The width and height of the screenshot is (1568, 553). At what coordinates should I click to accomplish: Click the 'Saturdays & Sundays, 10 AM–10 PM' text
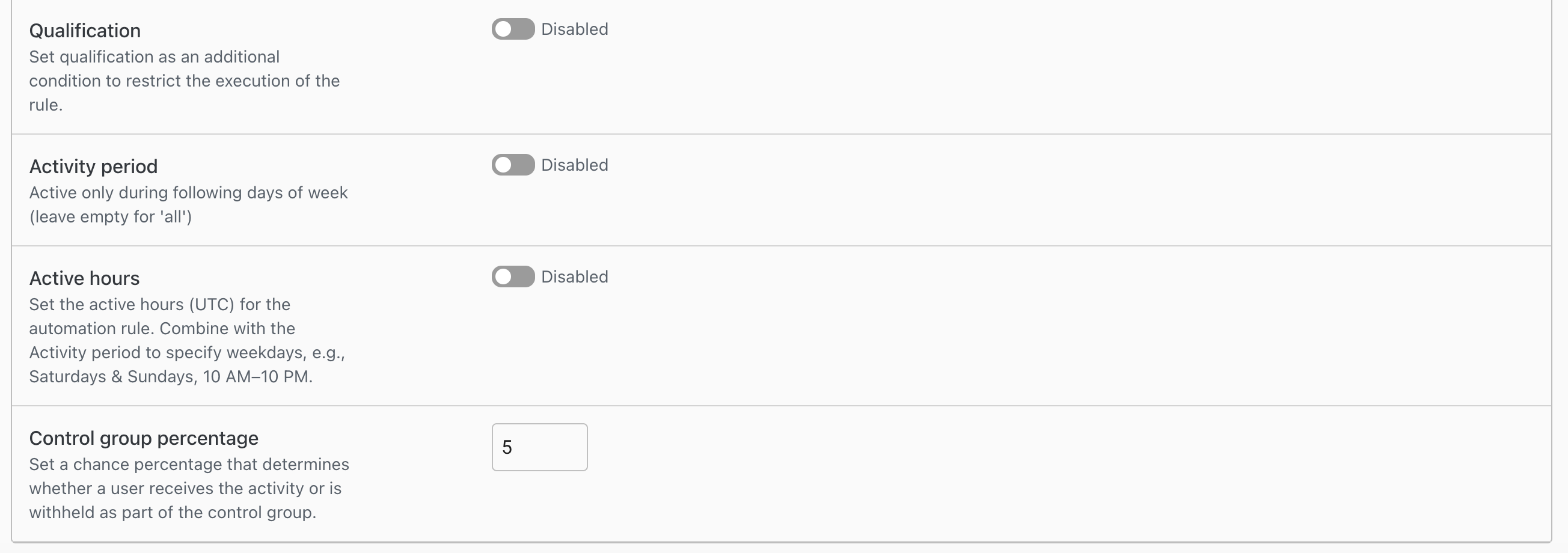[170, 376]
